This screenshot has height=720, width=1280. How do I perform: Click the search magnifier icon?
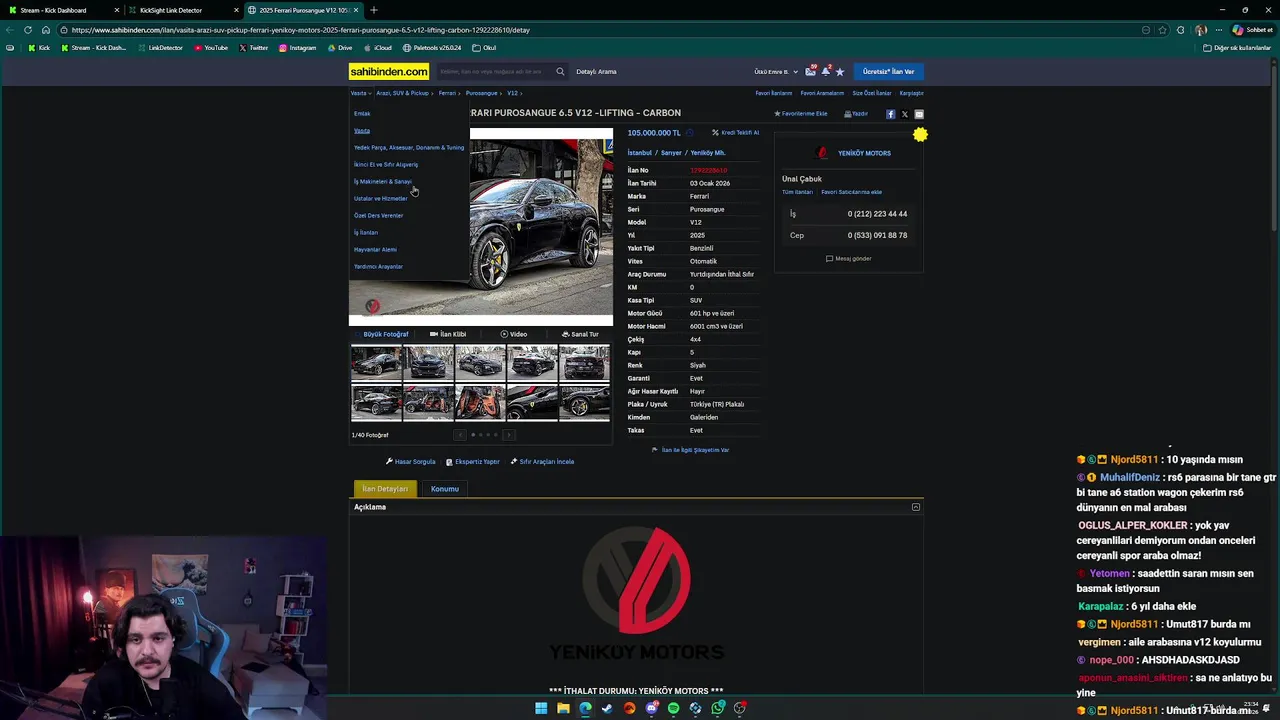(560, 71)
